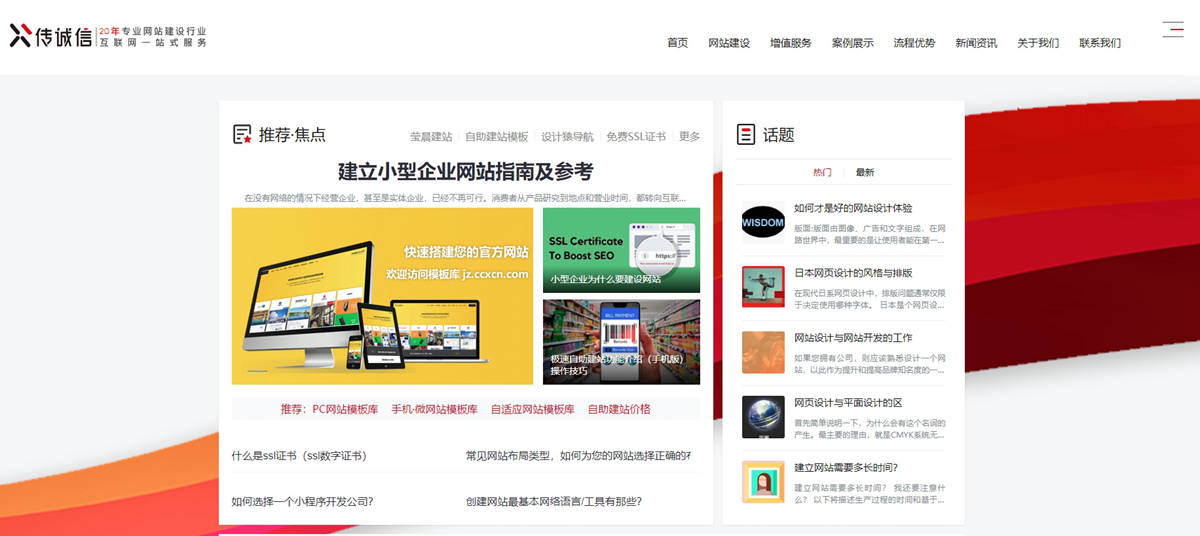Image resolution: width=1200 pixels, height=536 pixels.
Task: Click the 自适应网站模板库 link
Action: 532,409
